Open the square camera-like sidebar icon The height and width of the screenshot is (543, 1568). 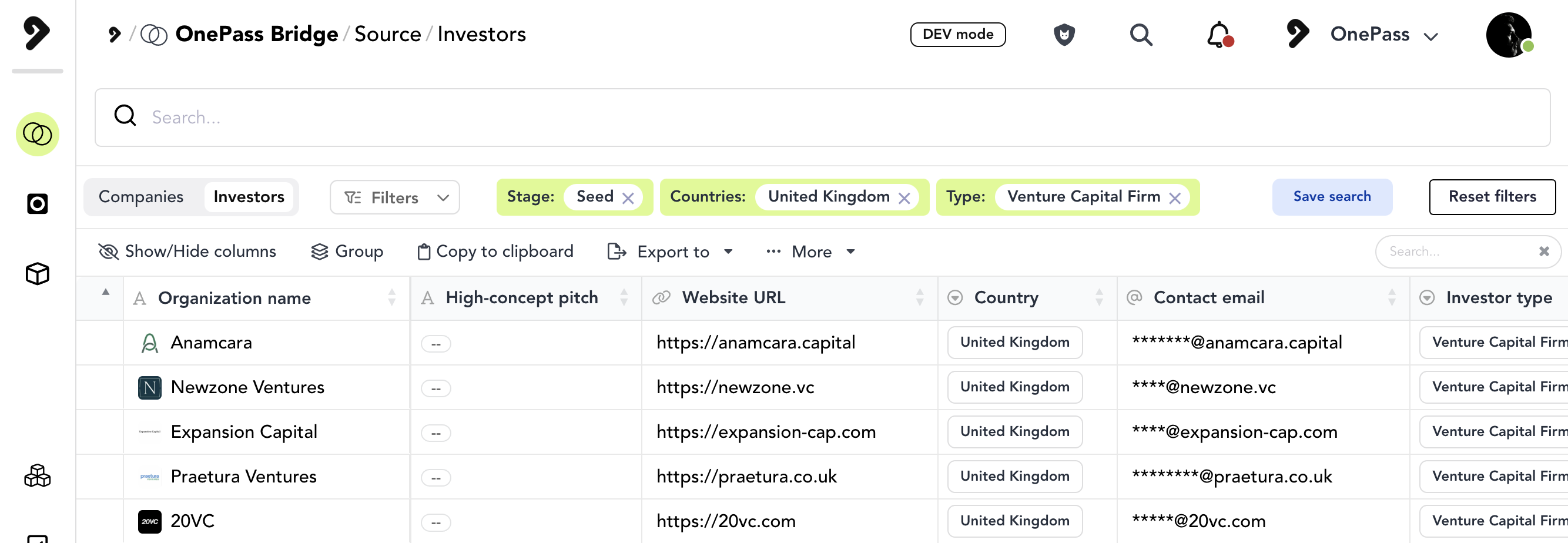click(37, 204)
